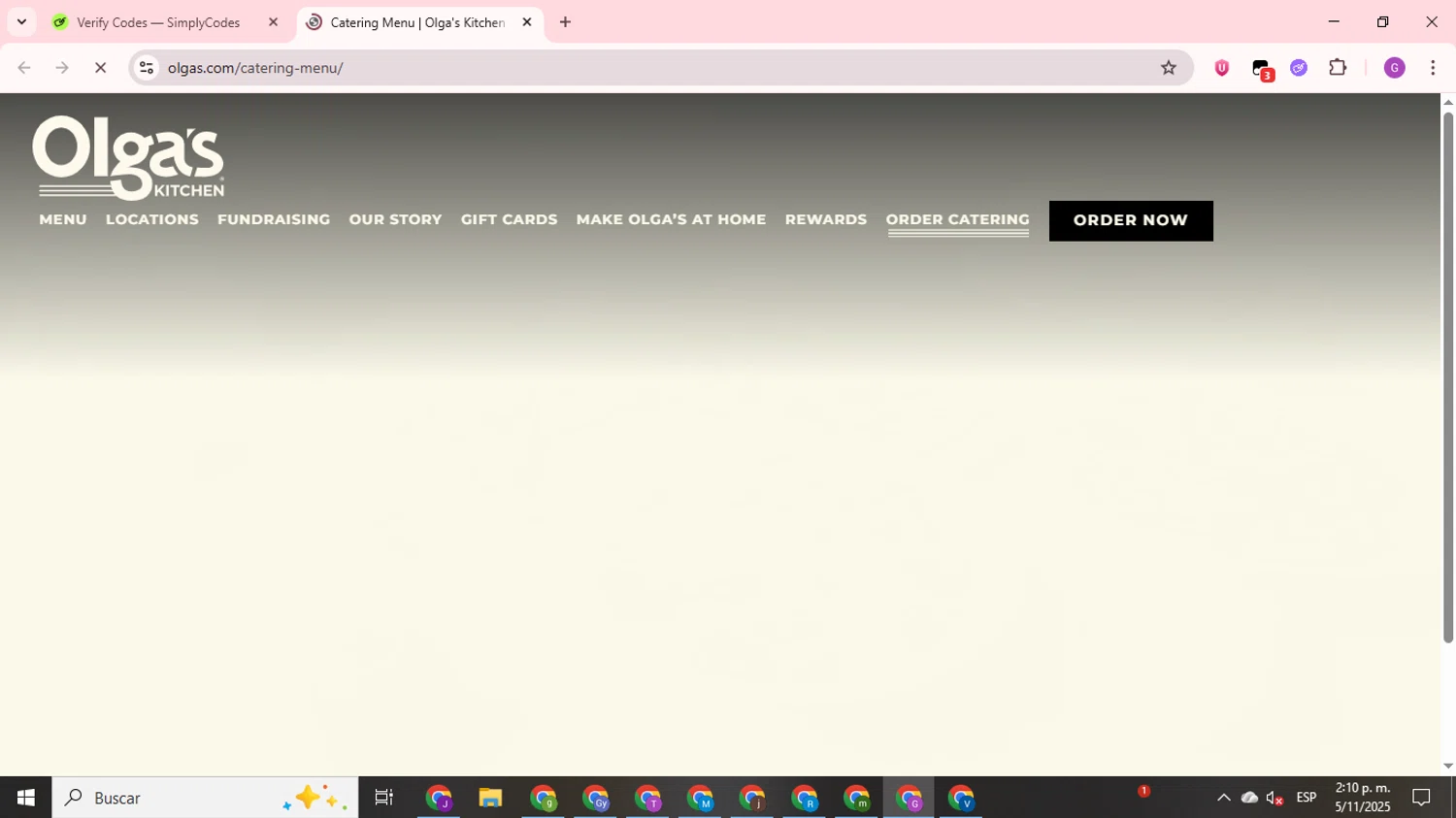1456x818 pixels.
Task: Open extension with red 3 badge
Action: point(1261,69)
